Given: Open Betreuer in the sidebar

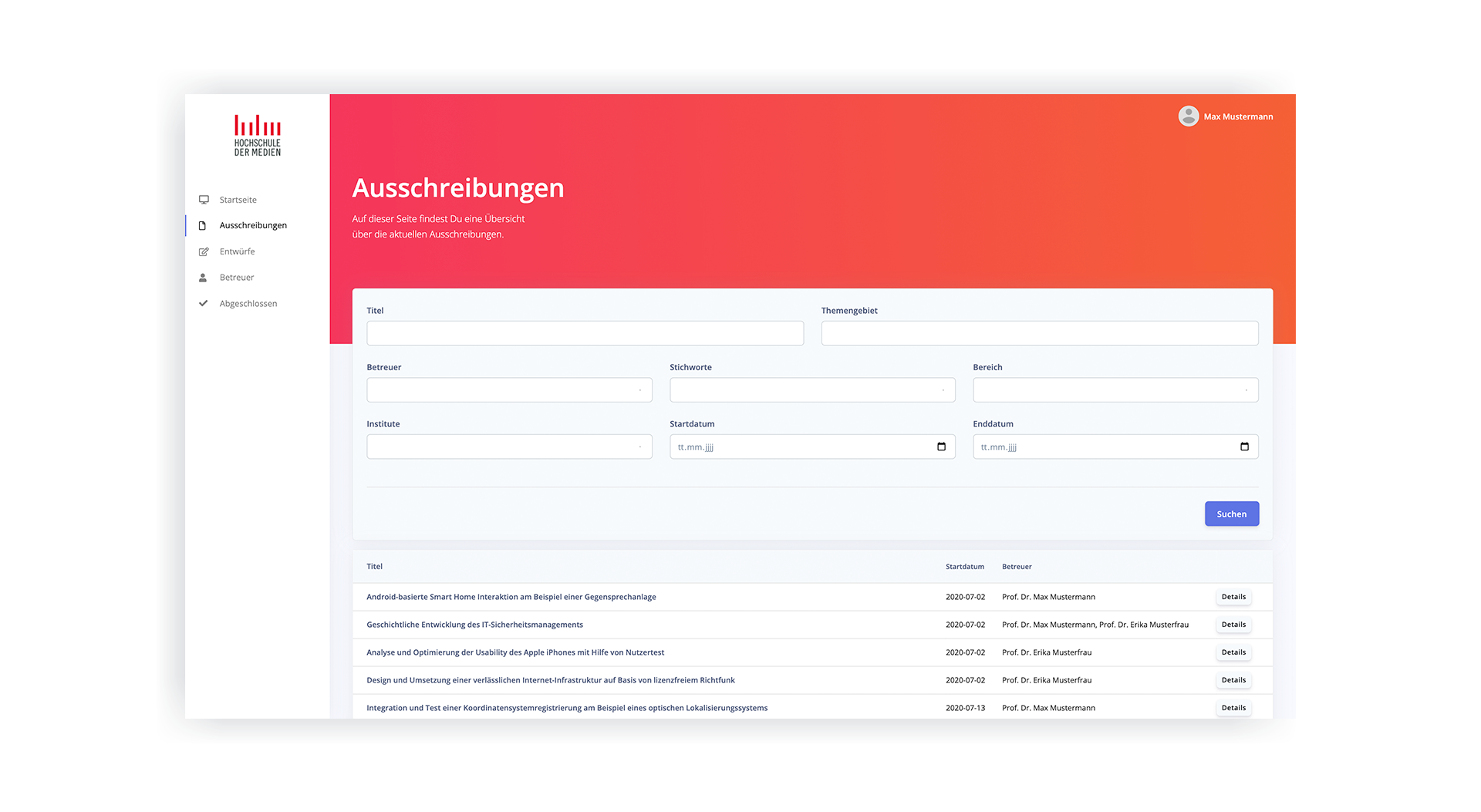Looking at the screenshot, I should 237,278.
